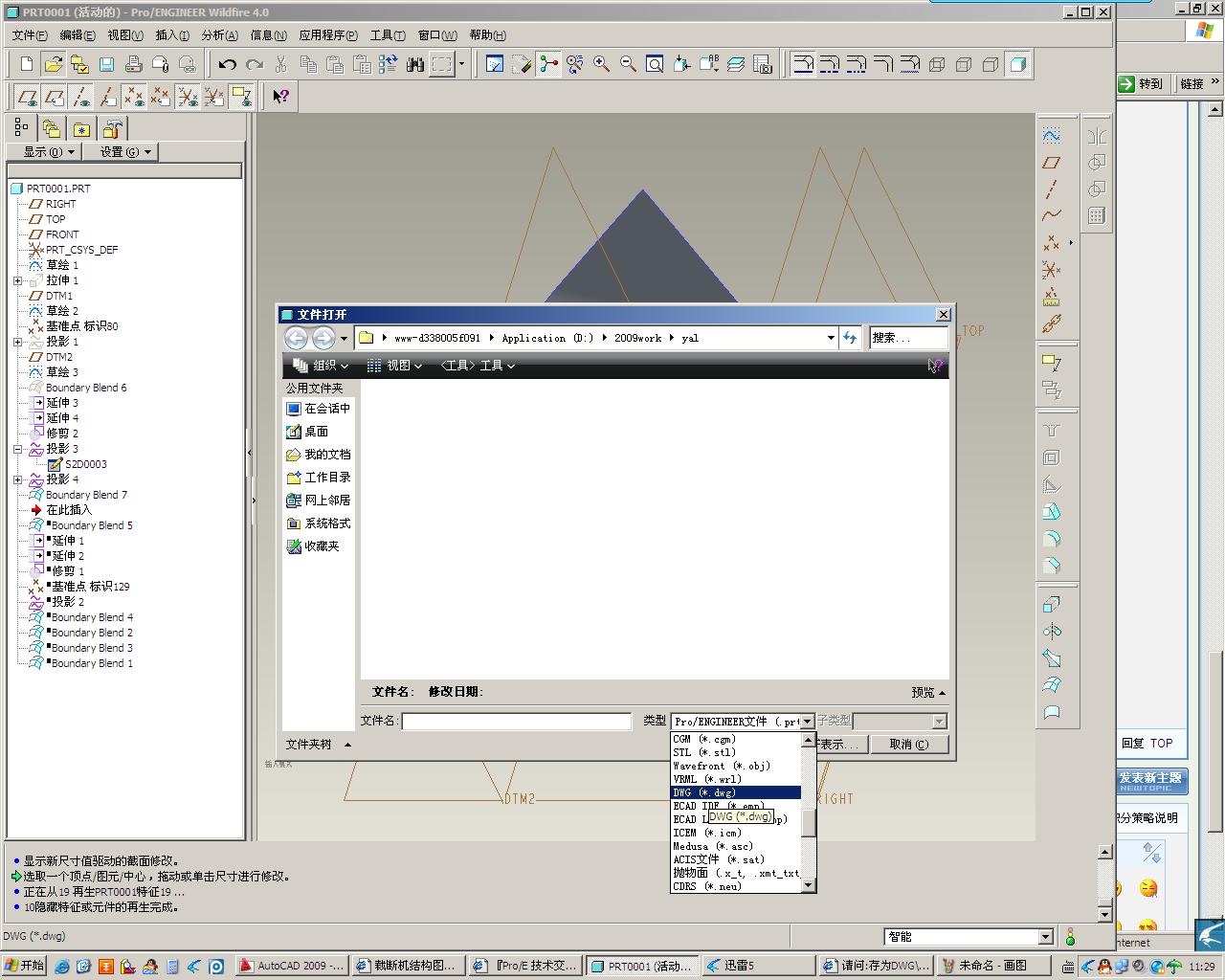Refit the model to the screen

point(656,64)
